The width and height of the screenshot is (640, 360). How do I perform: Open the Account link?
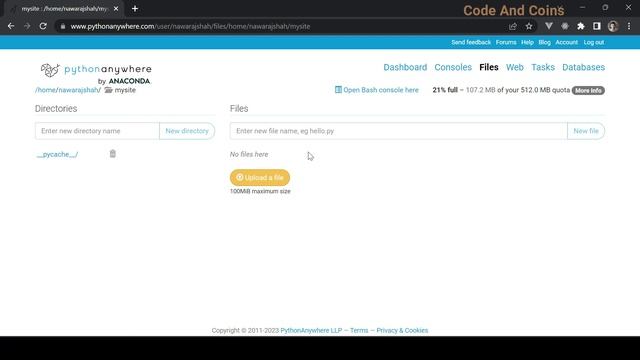point(566,42)
